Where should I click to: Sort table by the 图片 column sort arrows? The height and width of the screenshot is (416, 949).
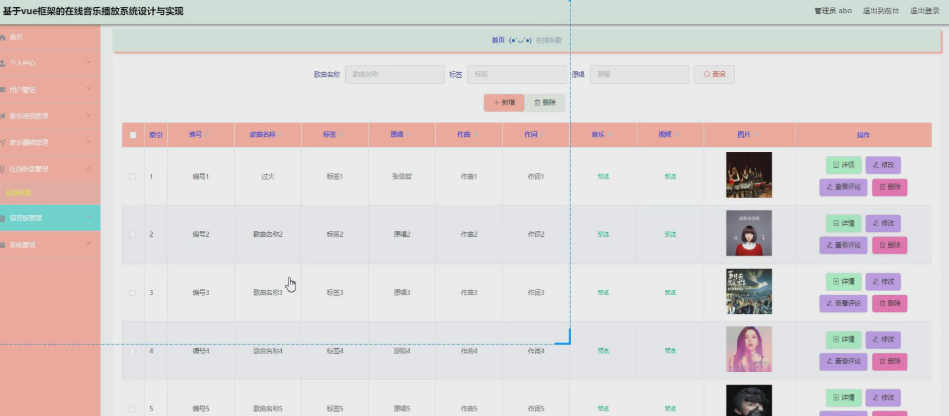pos(757,135)
